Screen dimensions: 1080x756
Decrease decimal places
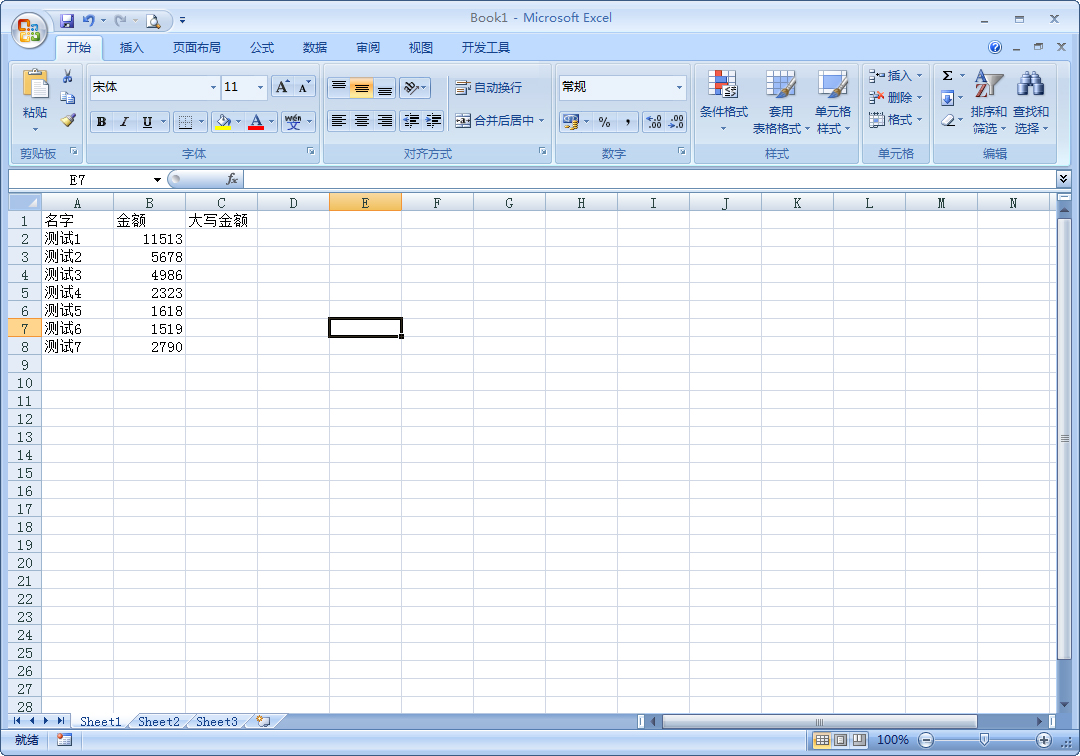tap(676, 122)
